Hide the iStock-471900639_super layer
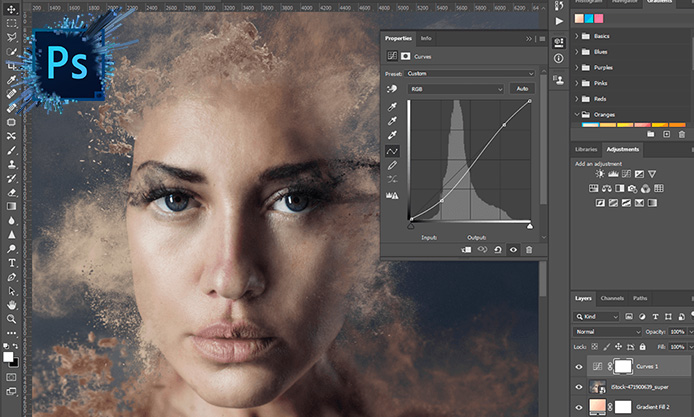This screenshot has width=694, height=417. (579, 387)
